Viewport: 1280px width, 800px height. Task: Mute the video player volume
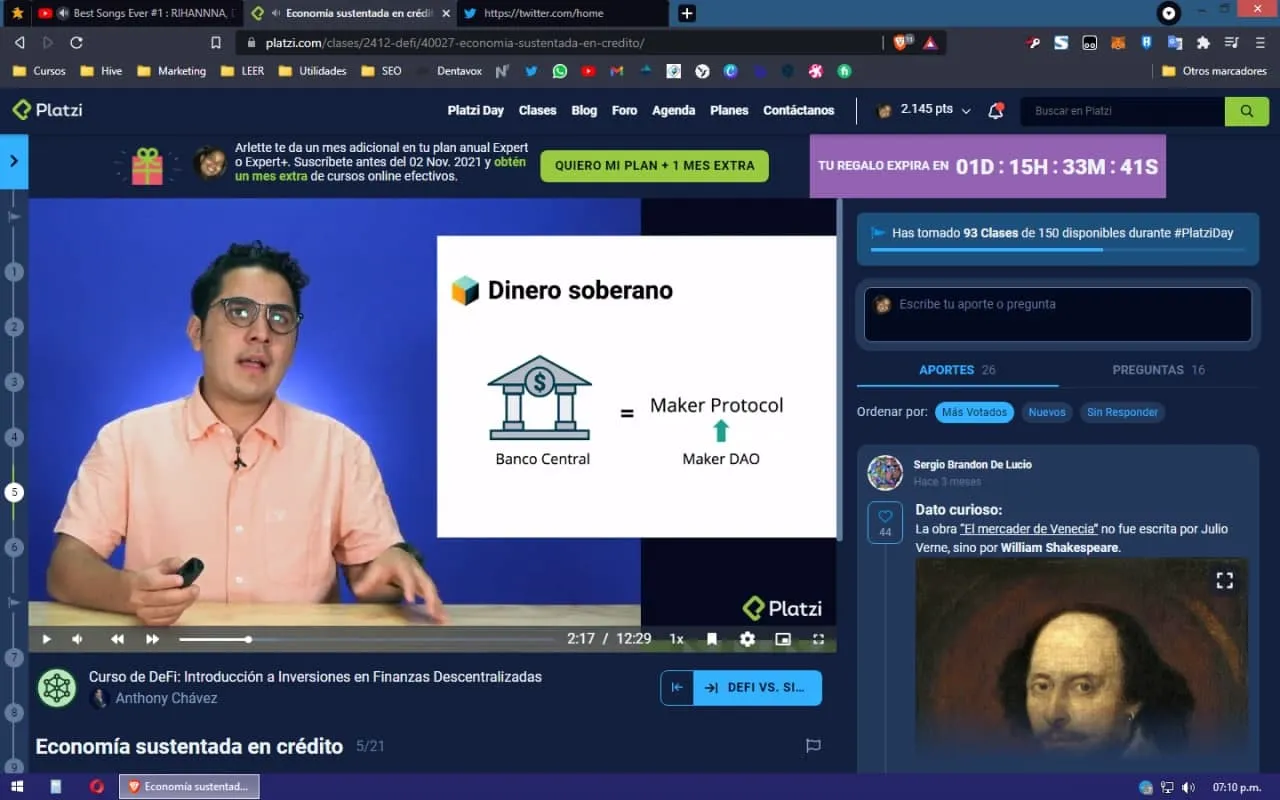point(77,639)
